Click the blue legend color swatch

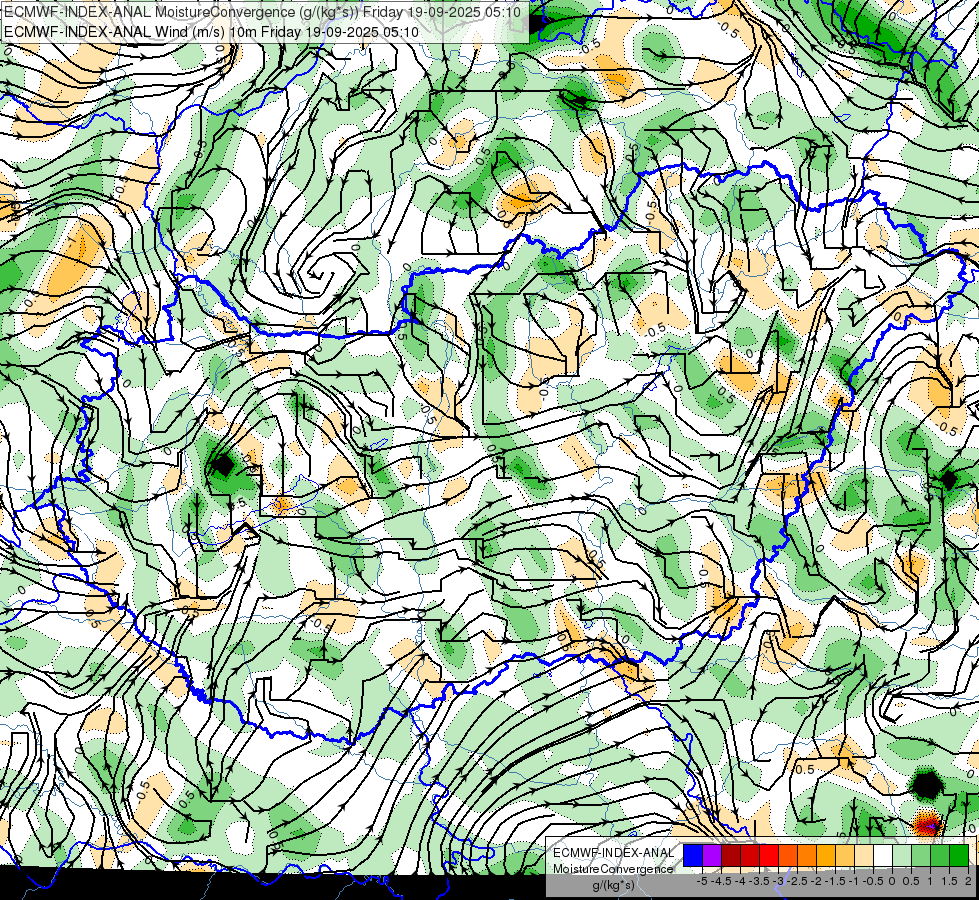tap(693, 855)
